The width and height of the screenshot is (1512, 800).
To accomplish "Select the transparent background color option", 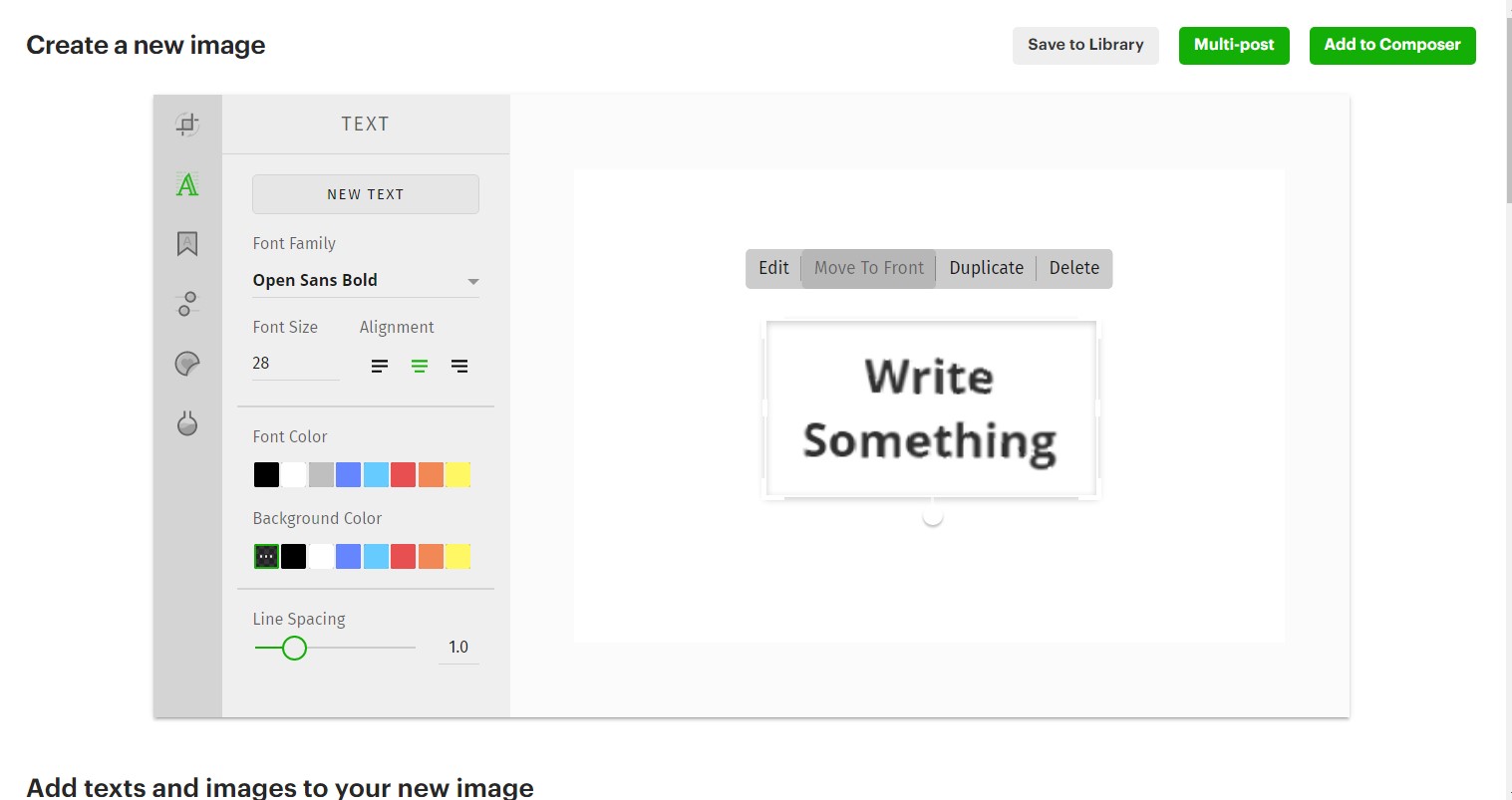I will point(266,557).
